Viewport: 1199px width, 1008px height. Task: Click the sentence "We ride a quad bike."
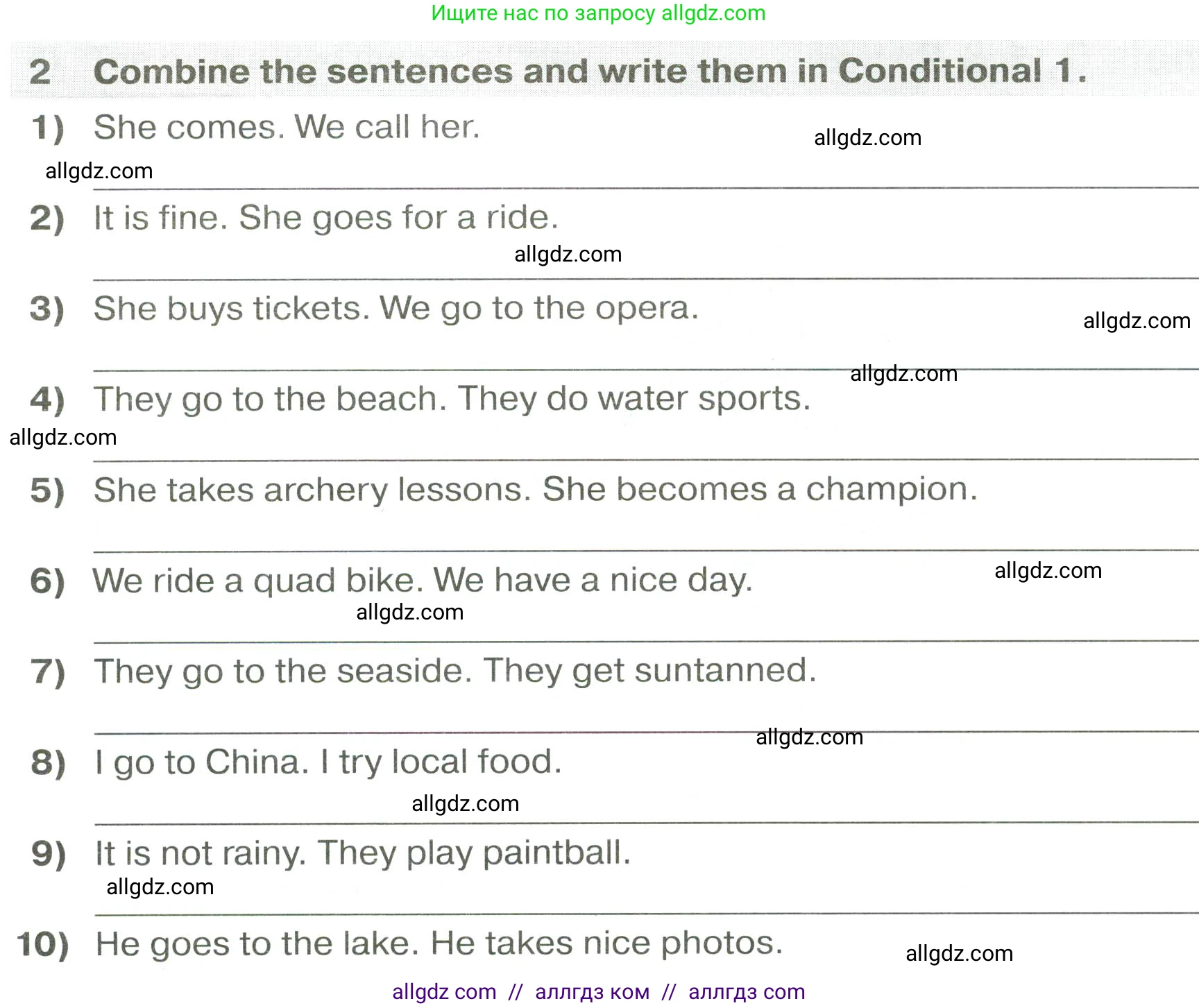pyautogui.click(x=258, y=581)
